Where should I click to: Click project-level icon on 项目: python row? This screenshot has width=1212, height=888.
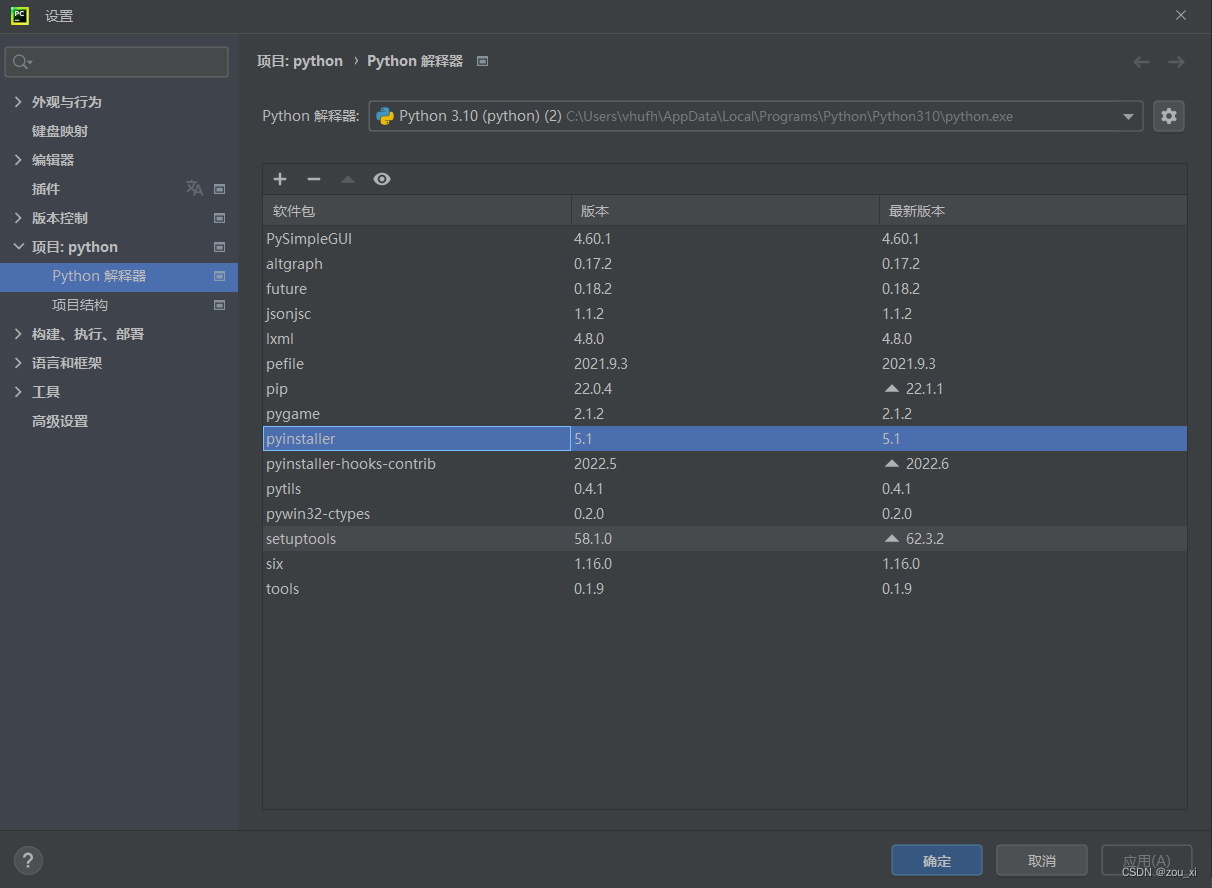click(x=220, y=247)
